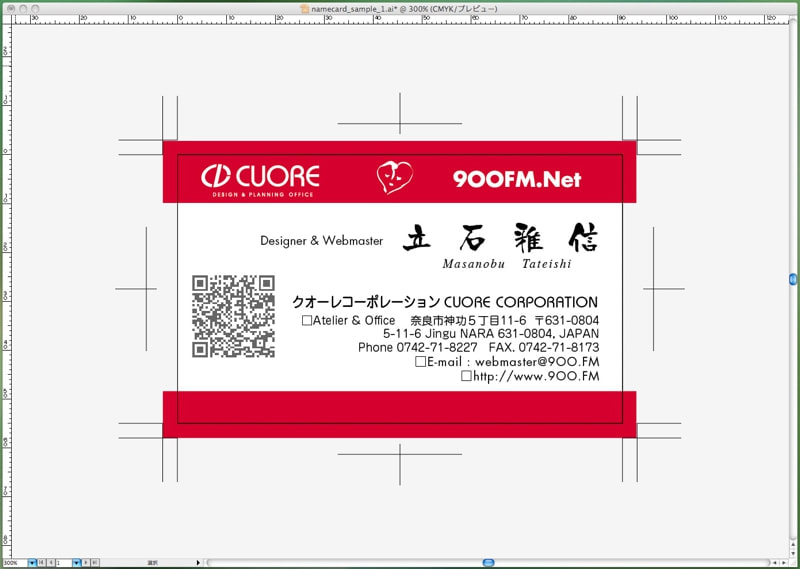Select the 立石雅信 calligraphy name
Viewport: 800px width, 569px height.
tap(500, 238)
